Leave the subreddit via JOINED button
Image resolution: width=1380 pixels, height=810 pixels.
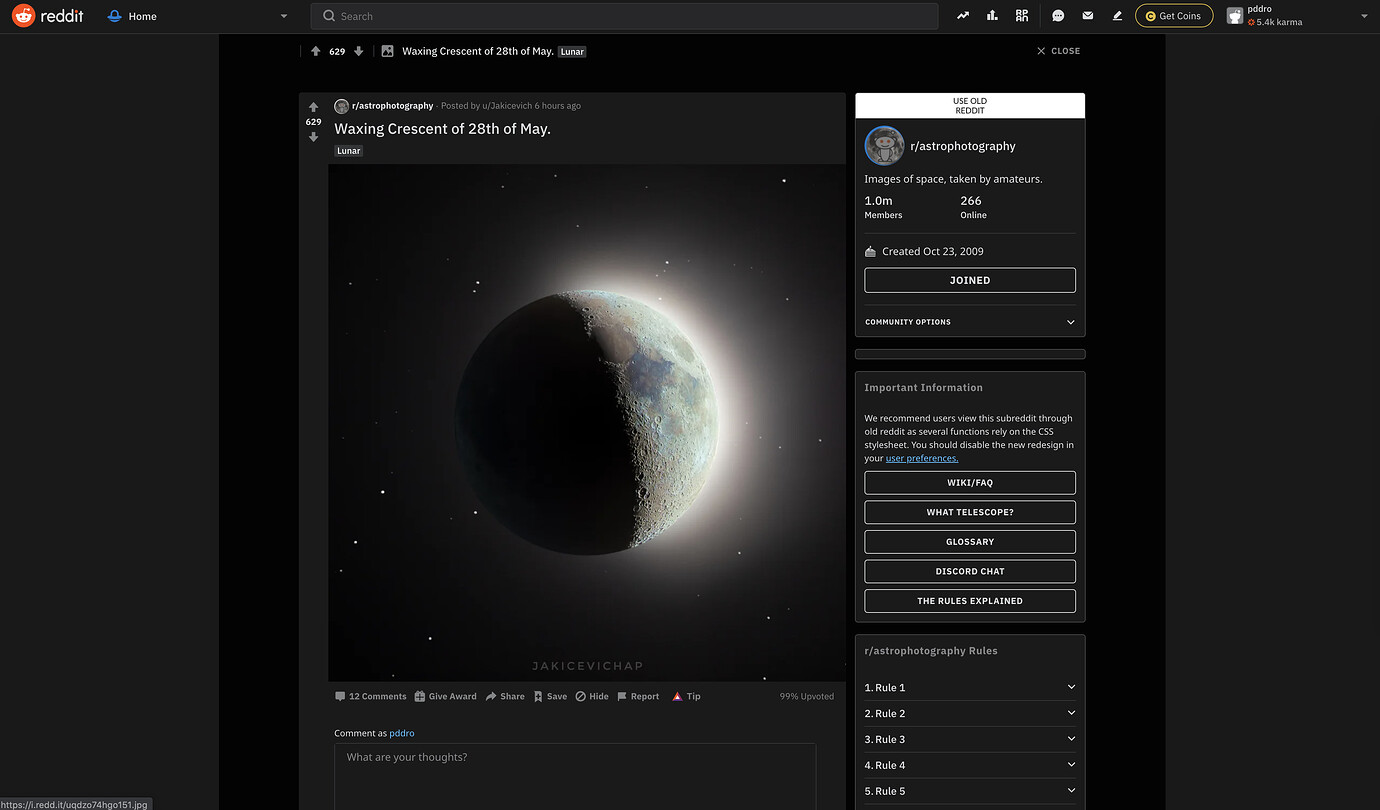pos(969,280)
